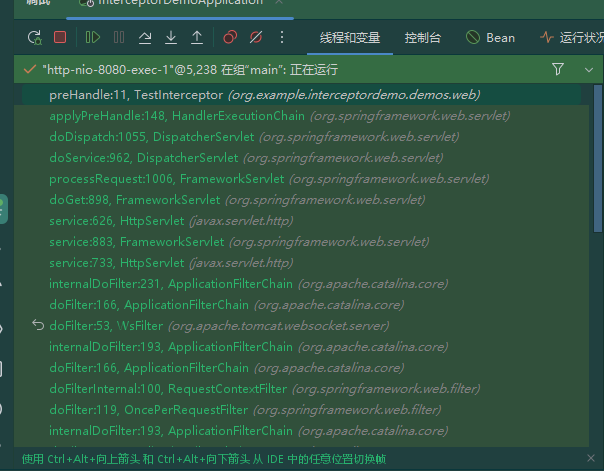This screenshot has height=471, width=604.
Task: Click the Step Into icon
Action: (171, 37)
